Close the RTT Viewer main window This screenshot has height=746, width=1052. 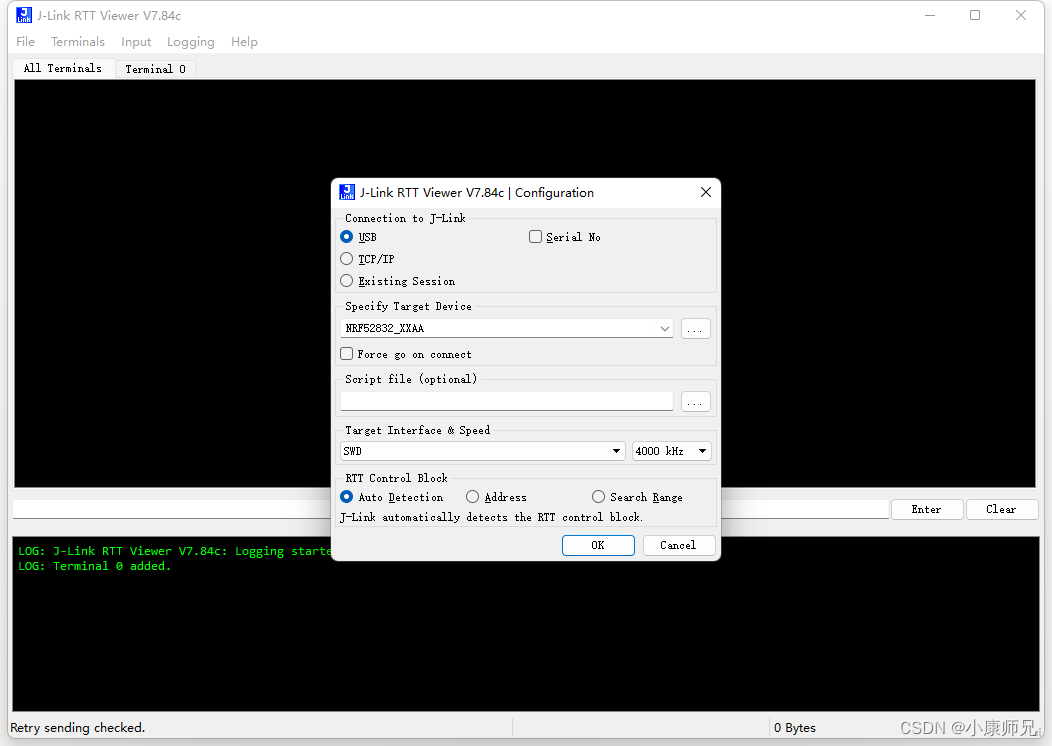[1020, 15]
